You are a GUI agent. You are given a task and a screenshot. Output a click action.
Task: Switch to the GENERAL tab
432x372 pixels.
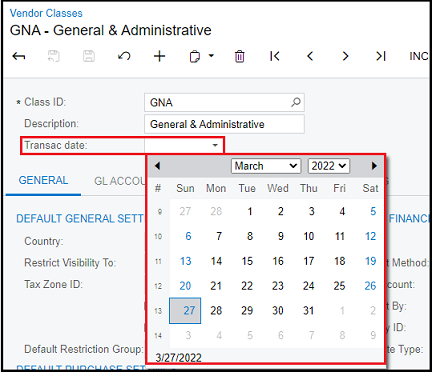[x=43, y=180]
